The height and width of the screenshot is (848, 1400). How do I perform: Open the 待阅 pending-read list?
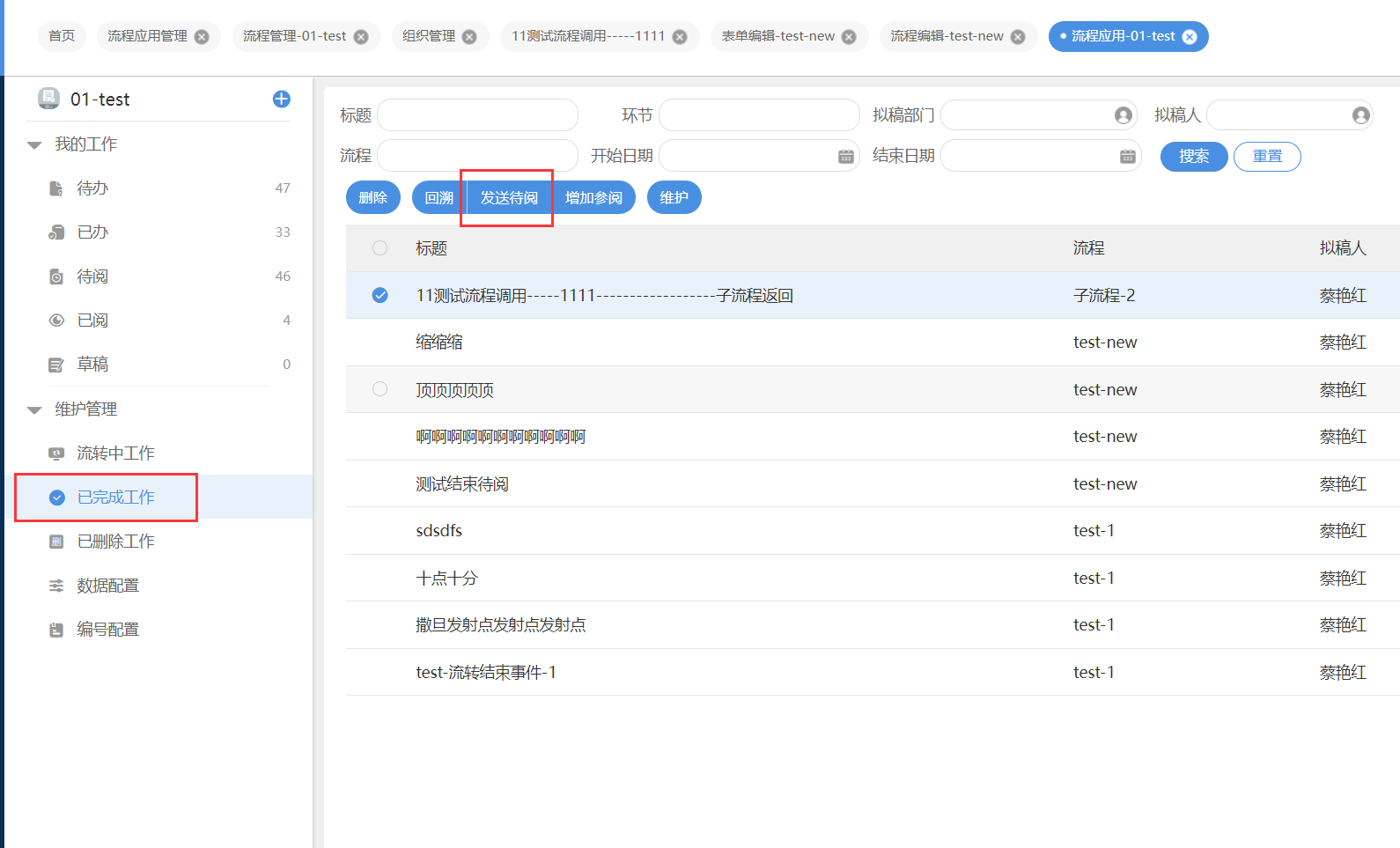click(92, 277)
